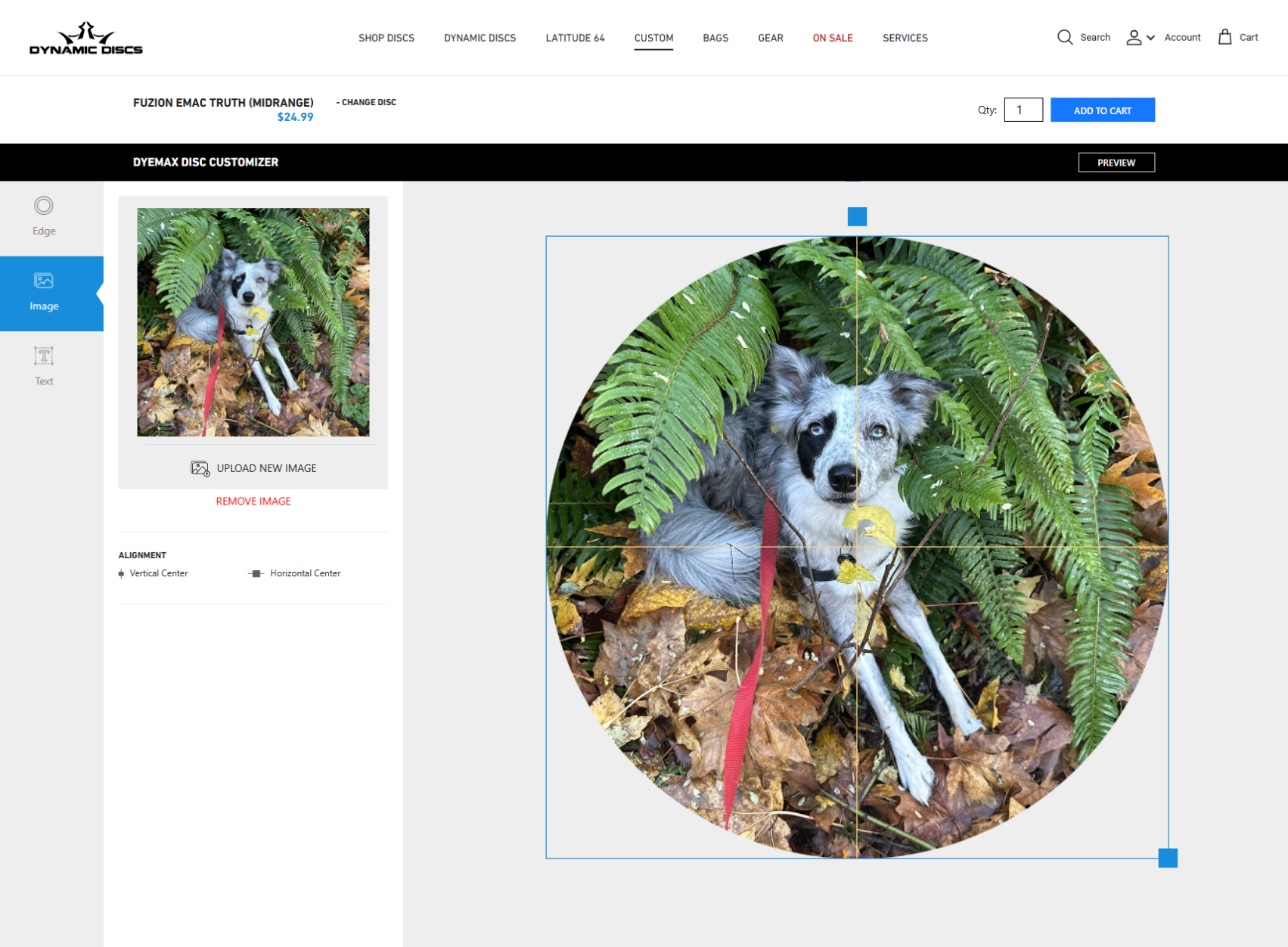
Task: Click the dog image on disc canvas
Action: (857, 547)
